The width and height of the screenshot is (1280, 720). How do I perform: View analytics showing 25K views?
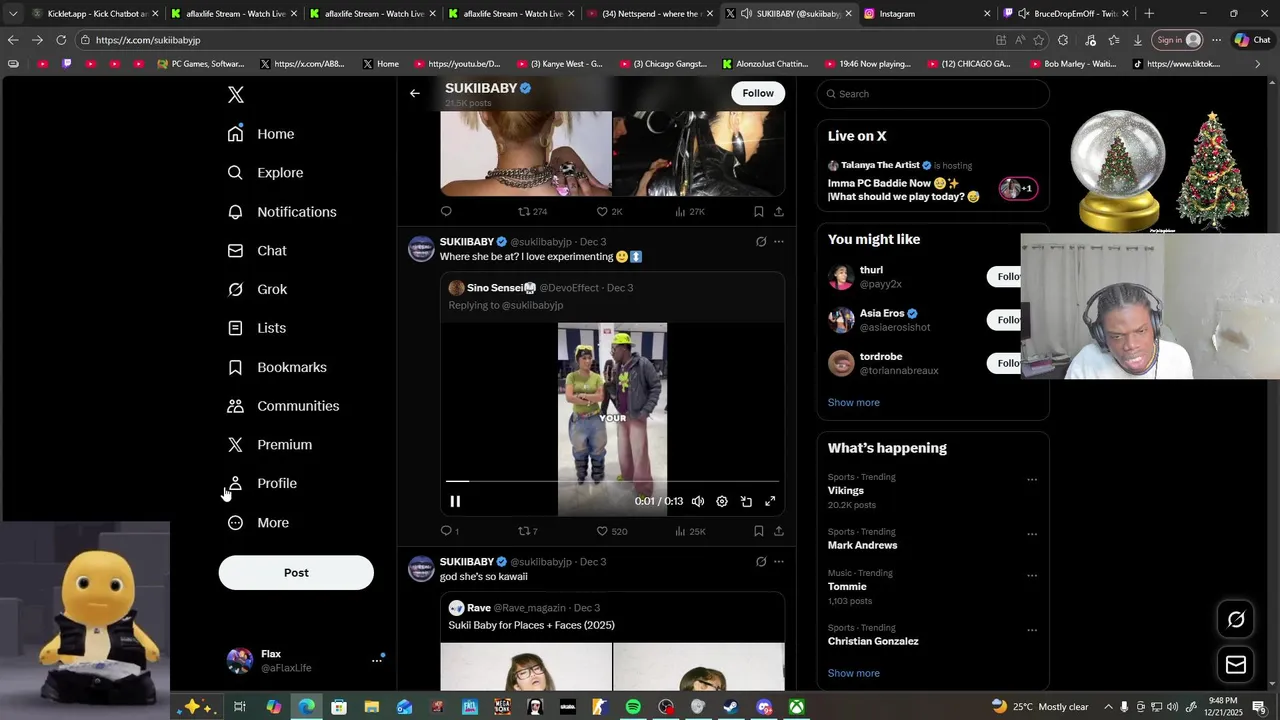[x=690, y=531]
